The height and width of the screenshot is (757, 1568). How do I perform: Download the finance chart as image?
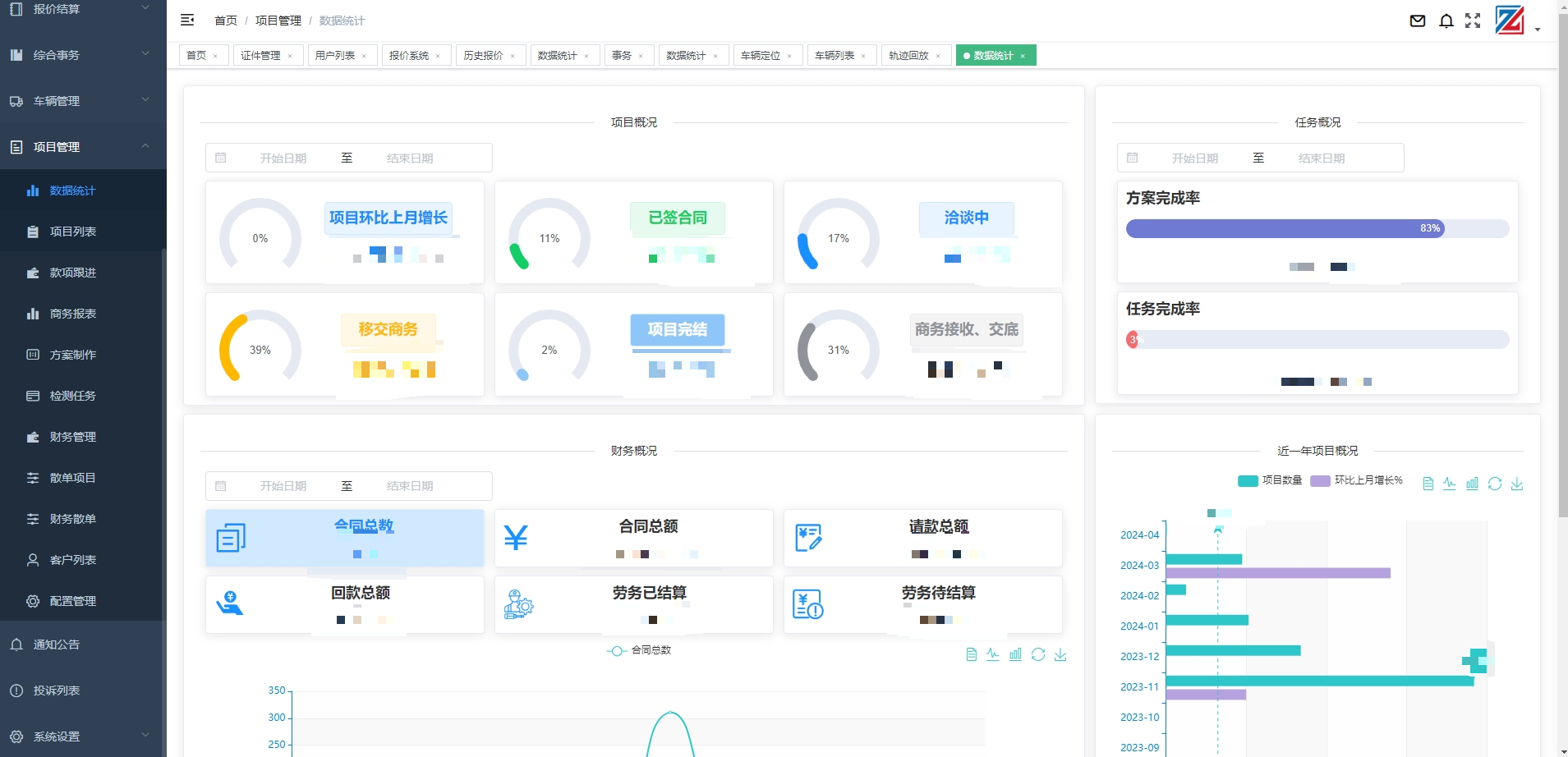[1060, 654]
